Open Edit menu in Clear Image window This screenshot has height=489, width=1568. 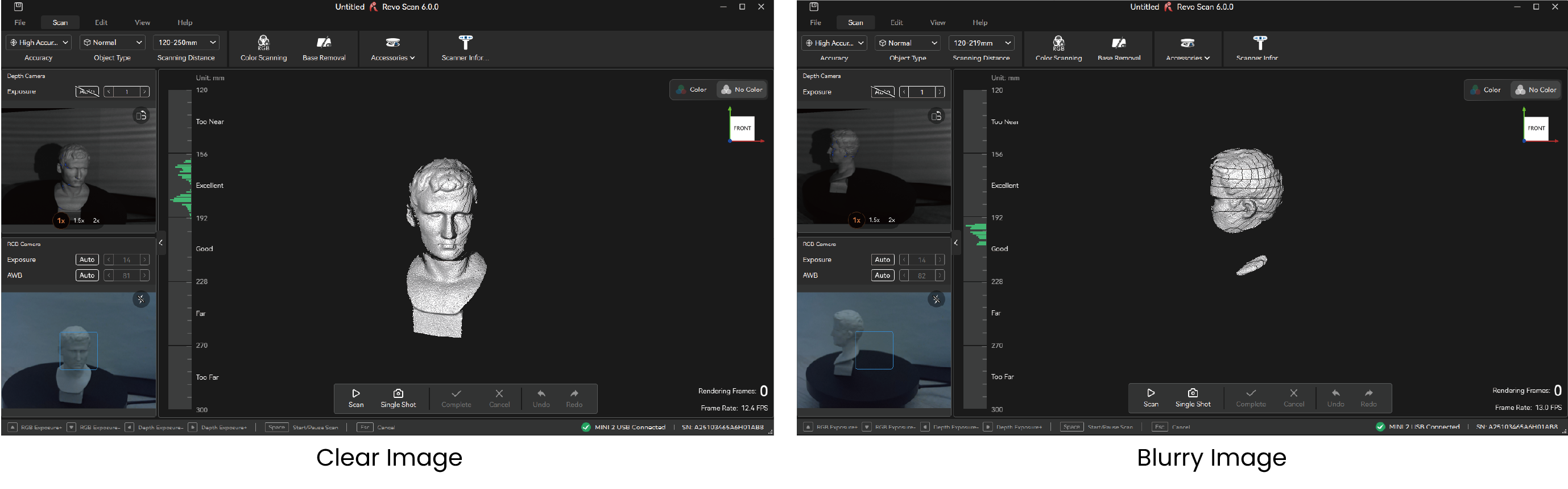(101, 23)
